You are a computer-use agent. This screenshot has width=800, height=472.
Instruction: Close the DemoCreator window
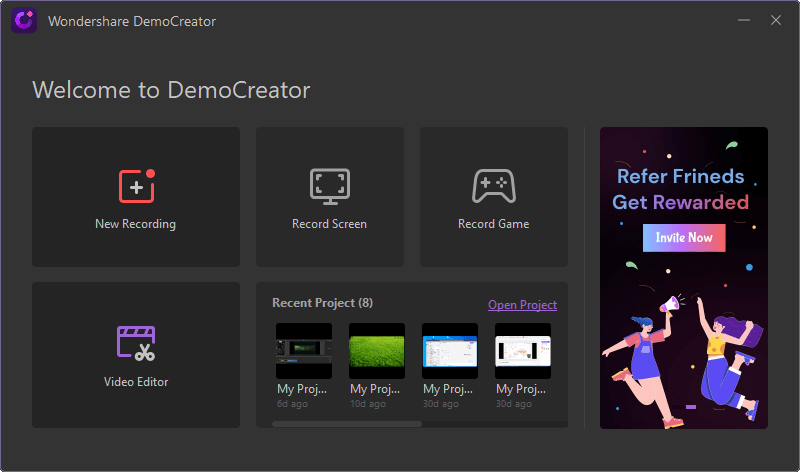click(x=776, y=20)
